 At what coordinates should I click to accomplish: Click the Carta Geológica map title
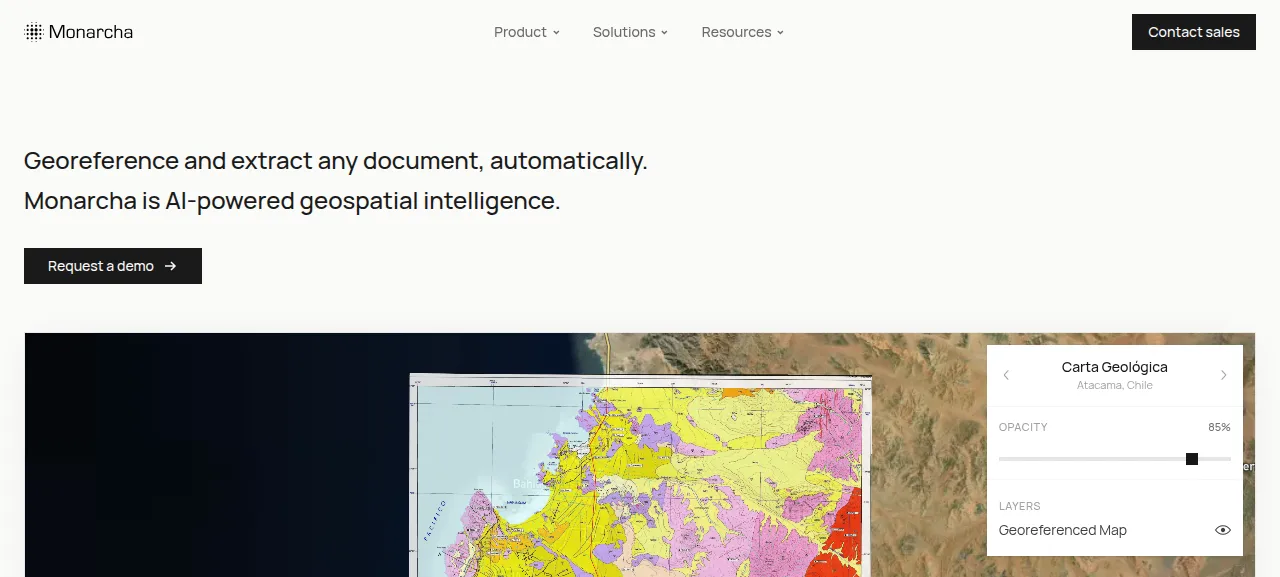click(x=1114, y=367)
